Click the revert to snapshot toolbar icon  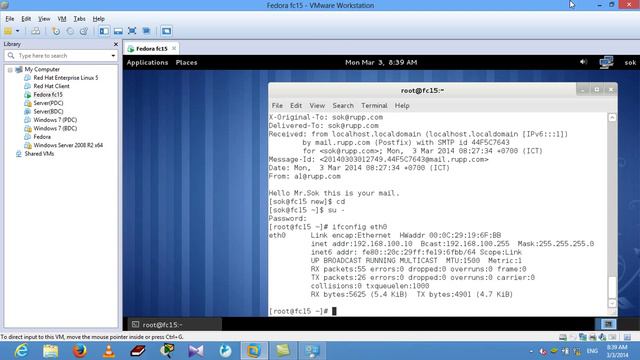click(70, 31)
